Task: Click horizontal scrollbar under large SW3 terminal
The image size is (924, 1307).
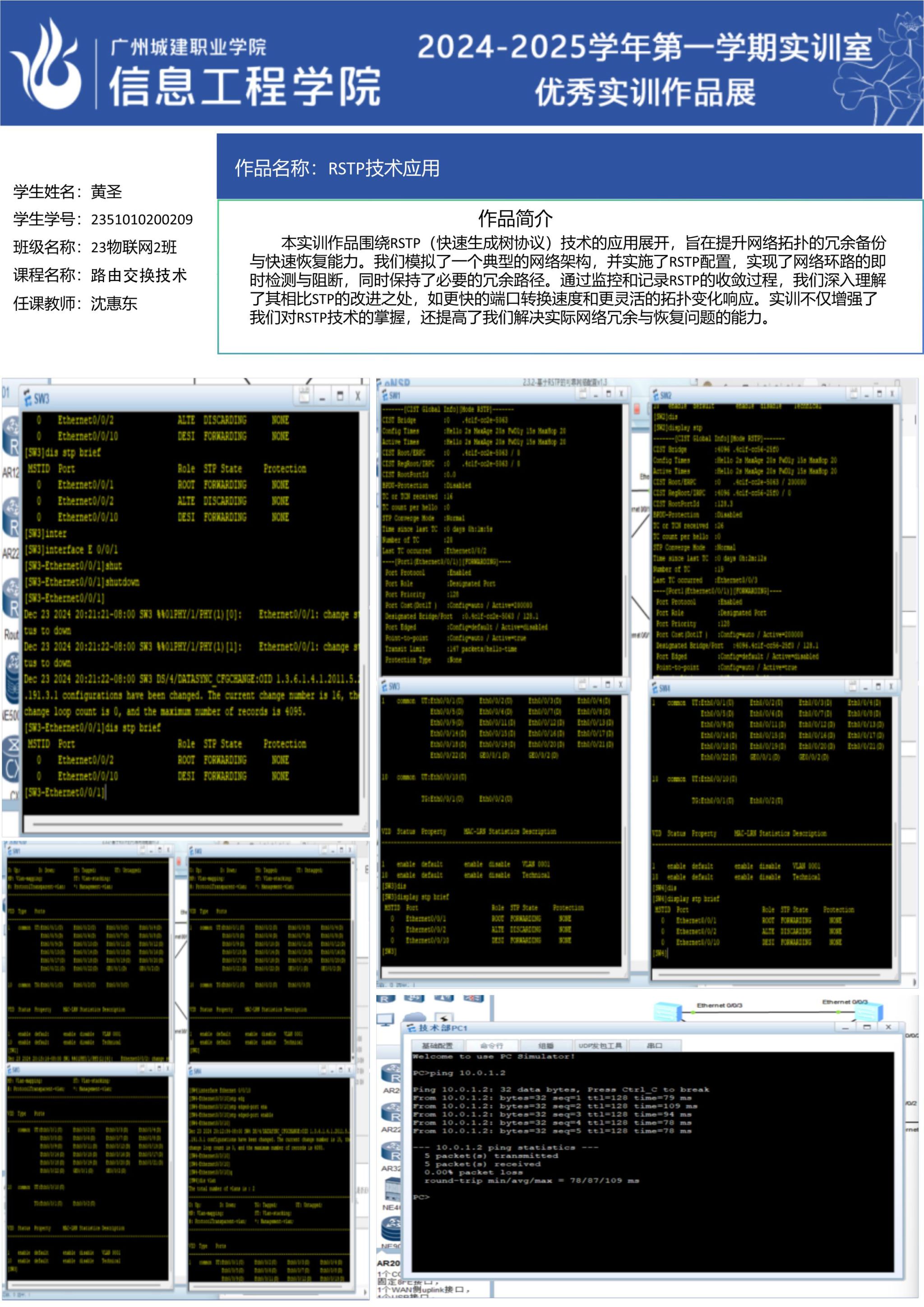Action: point(188,824)
